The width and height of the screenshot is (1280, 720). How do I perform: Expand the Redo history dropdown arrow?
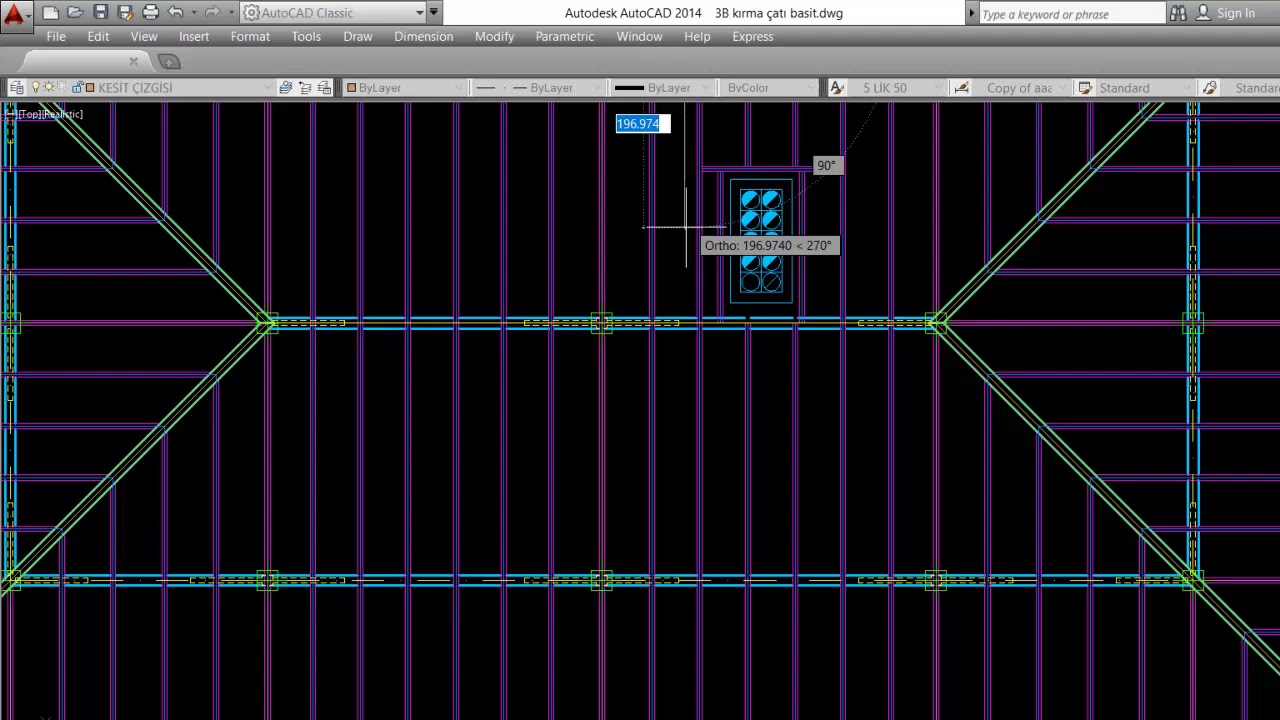231,13
